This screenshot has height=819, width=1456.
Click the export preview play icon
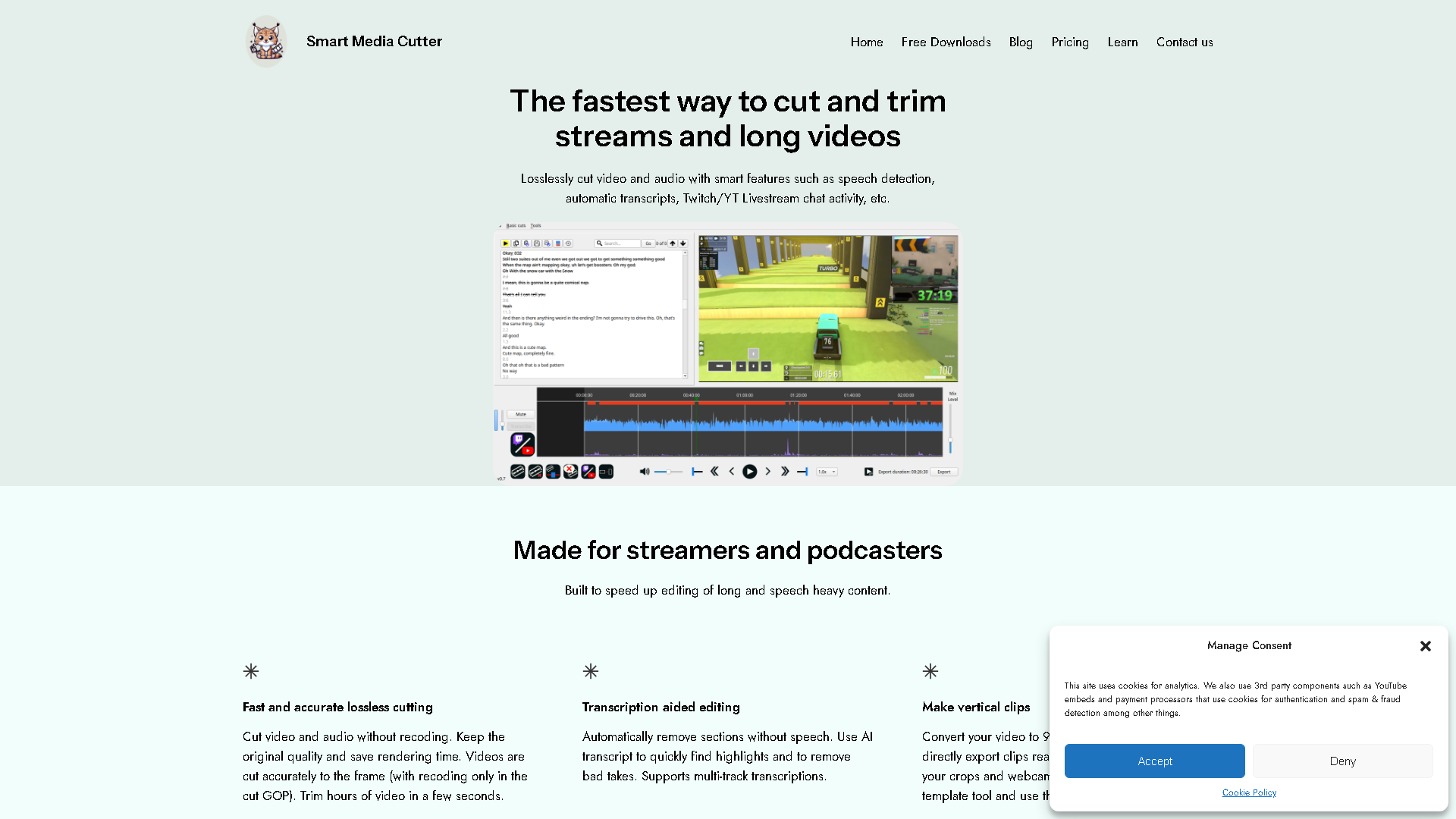(868, 472)
